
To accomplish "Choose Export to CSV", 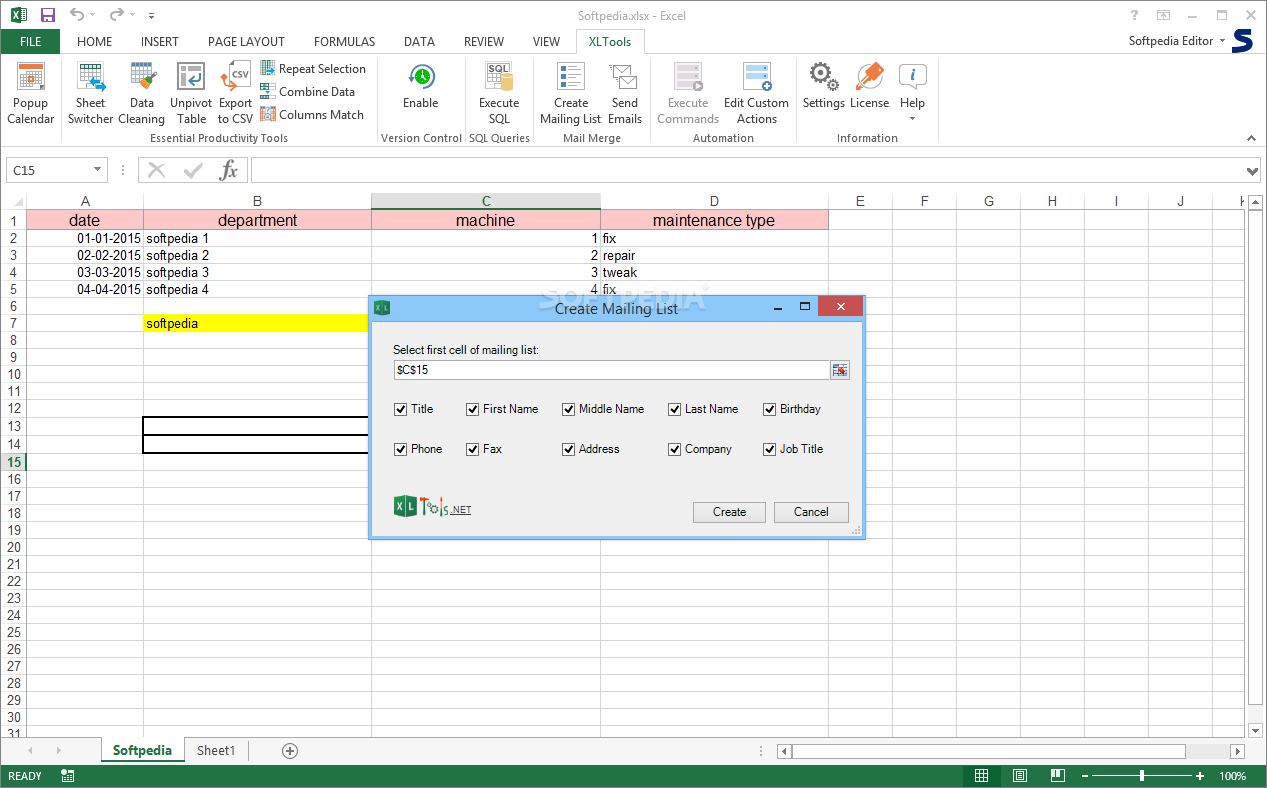I will [x=236, y=93].
